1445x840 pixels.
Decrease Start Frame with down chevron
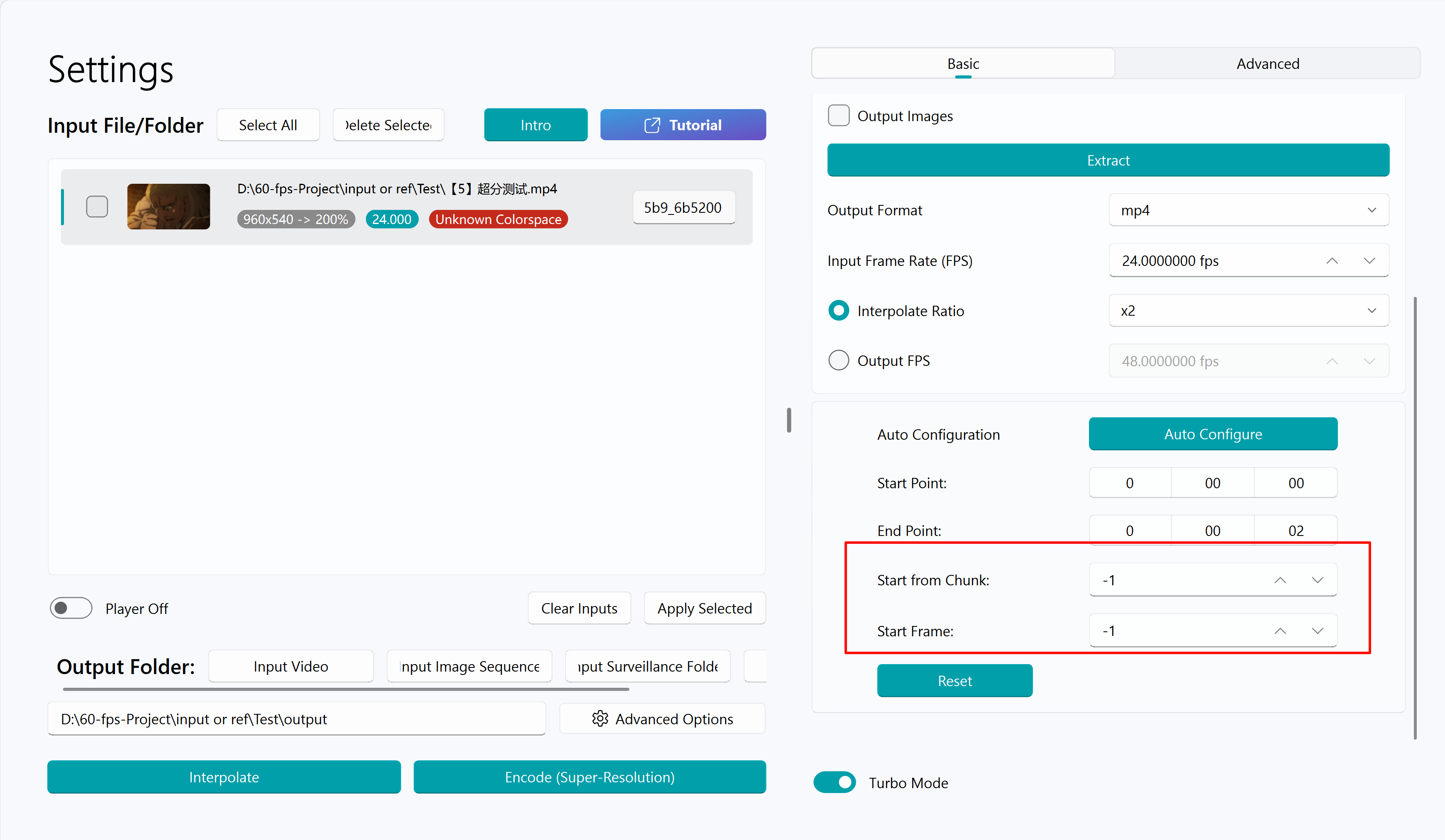coord(1318,631)
